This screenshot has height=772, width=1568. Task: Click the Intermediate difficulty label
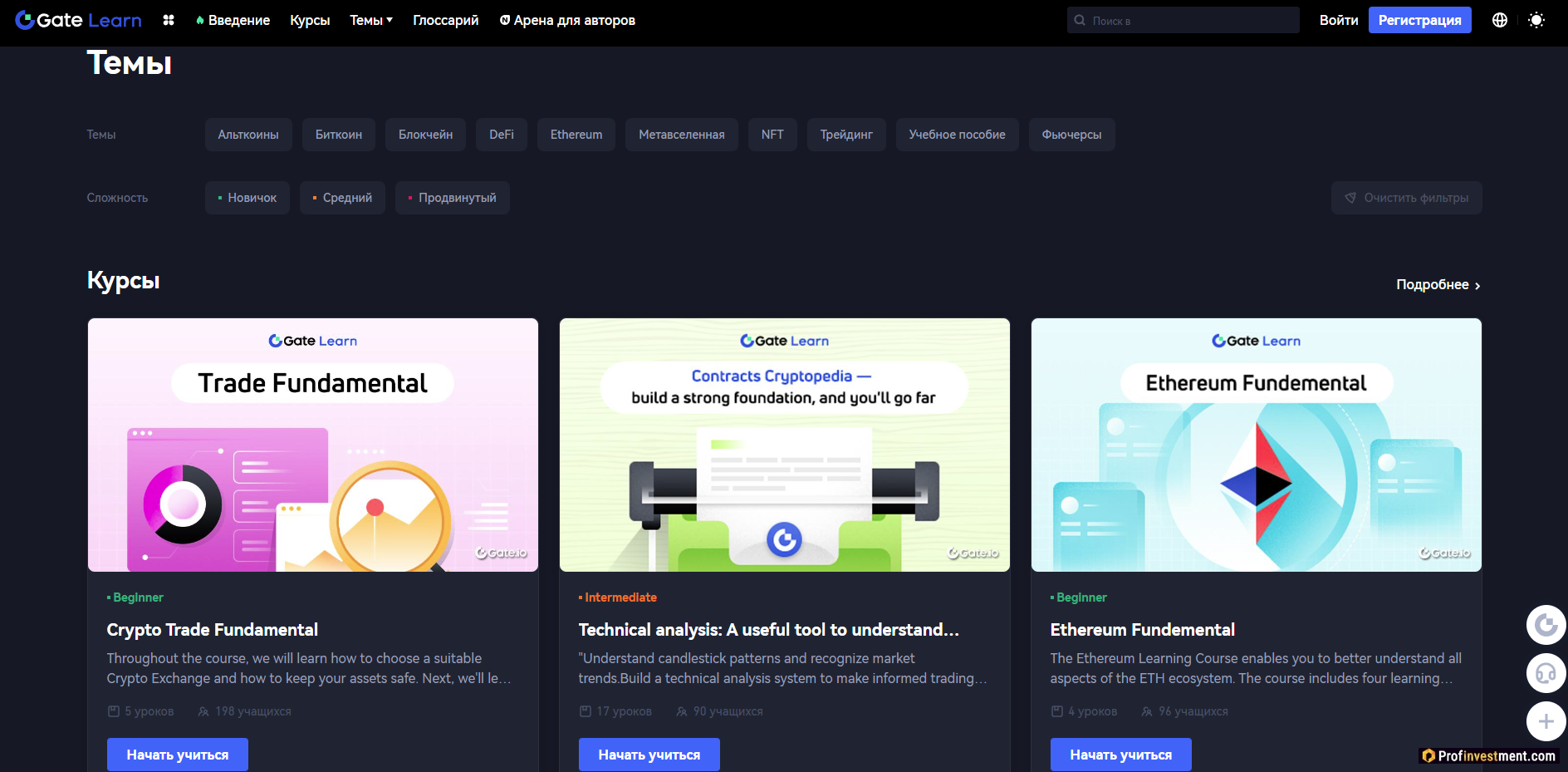(x=618, y=597)
